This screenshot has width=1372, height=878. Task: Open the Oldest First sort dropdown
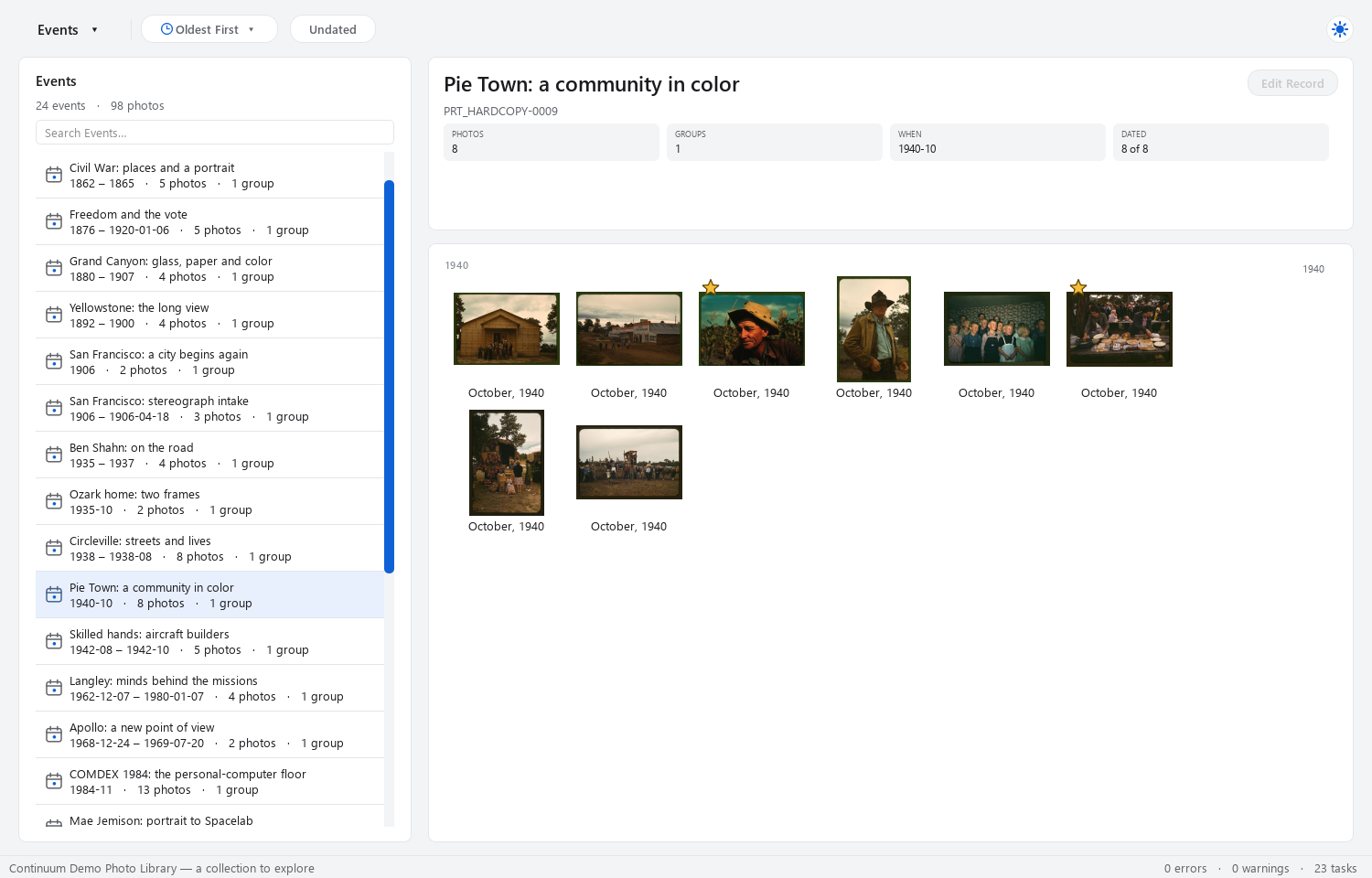(x=209, y=29)
